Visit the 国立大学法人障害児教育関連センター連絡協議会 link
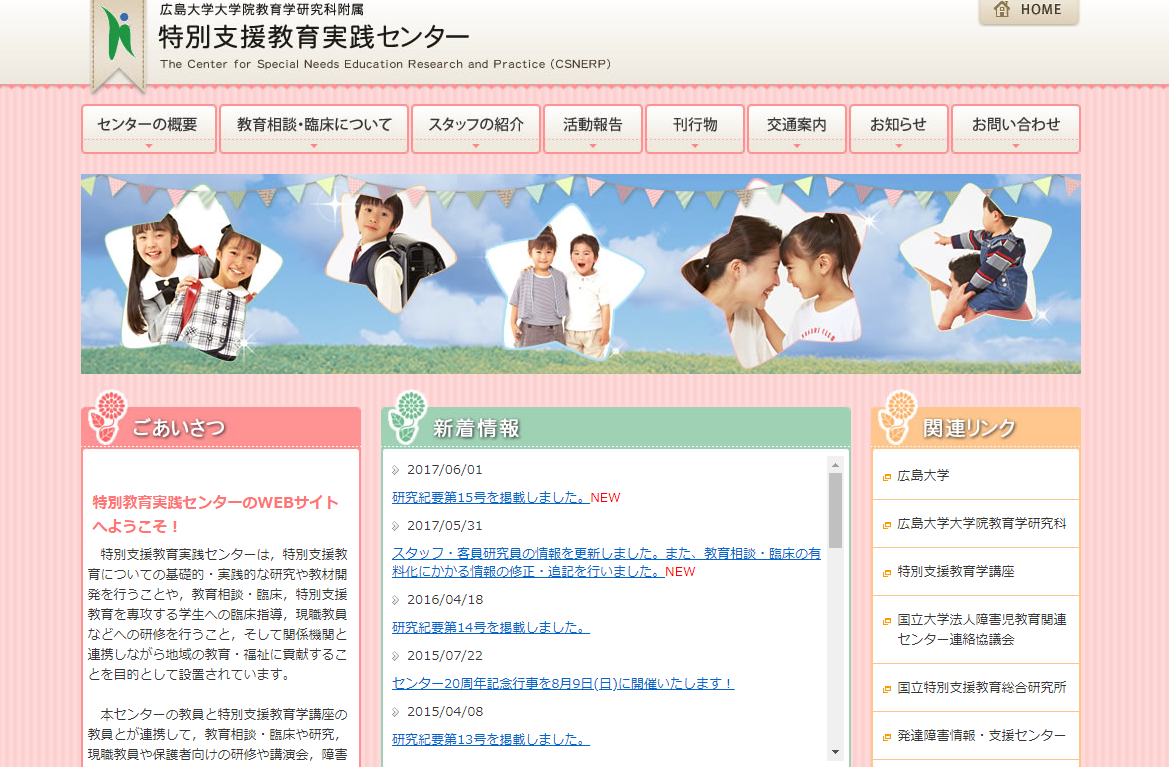Viewport: 1169px width, 767px height. [981, 630]
